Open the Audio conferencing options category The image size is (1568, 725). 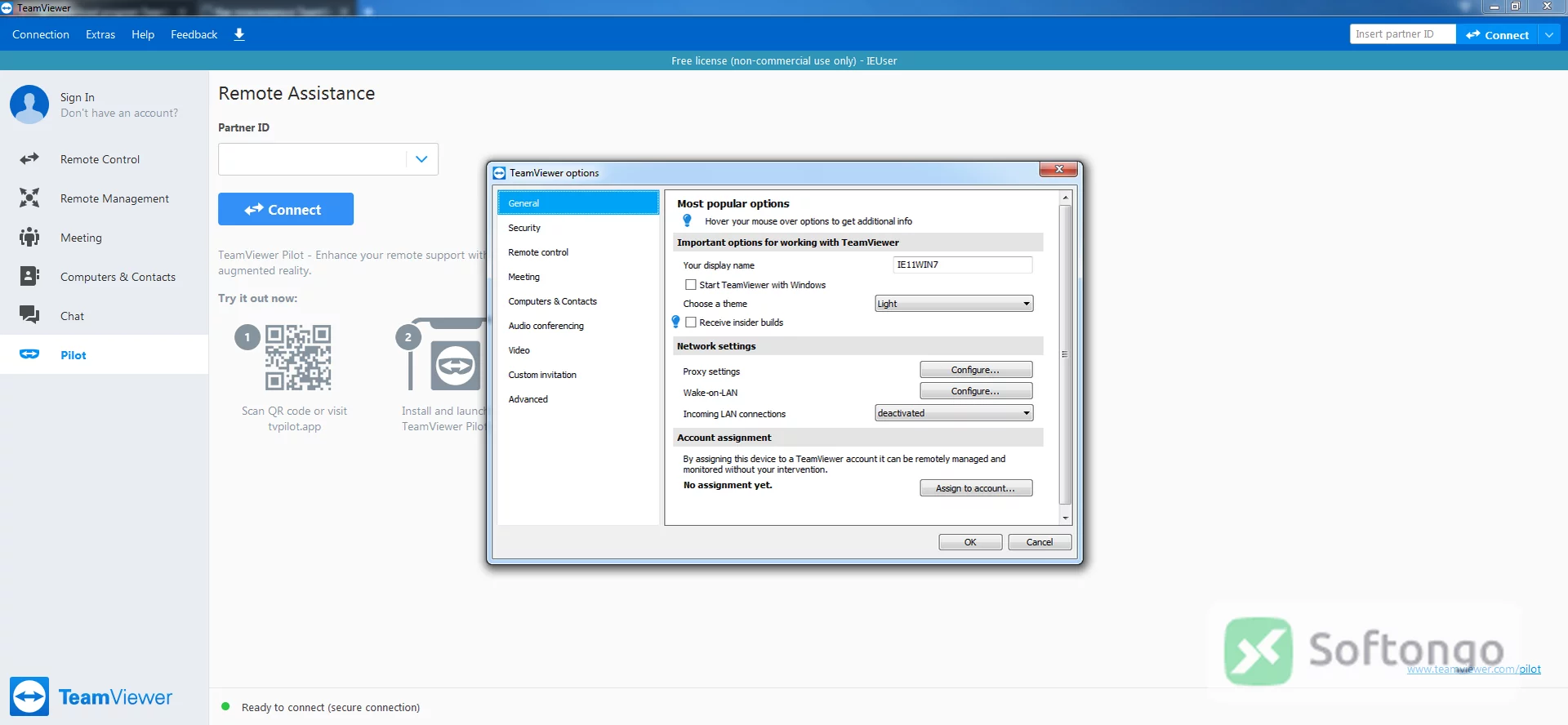pos(578,326)
